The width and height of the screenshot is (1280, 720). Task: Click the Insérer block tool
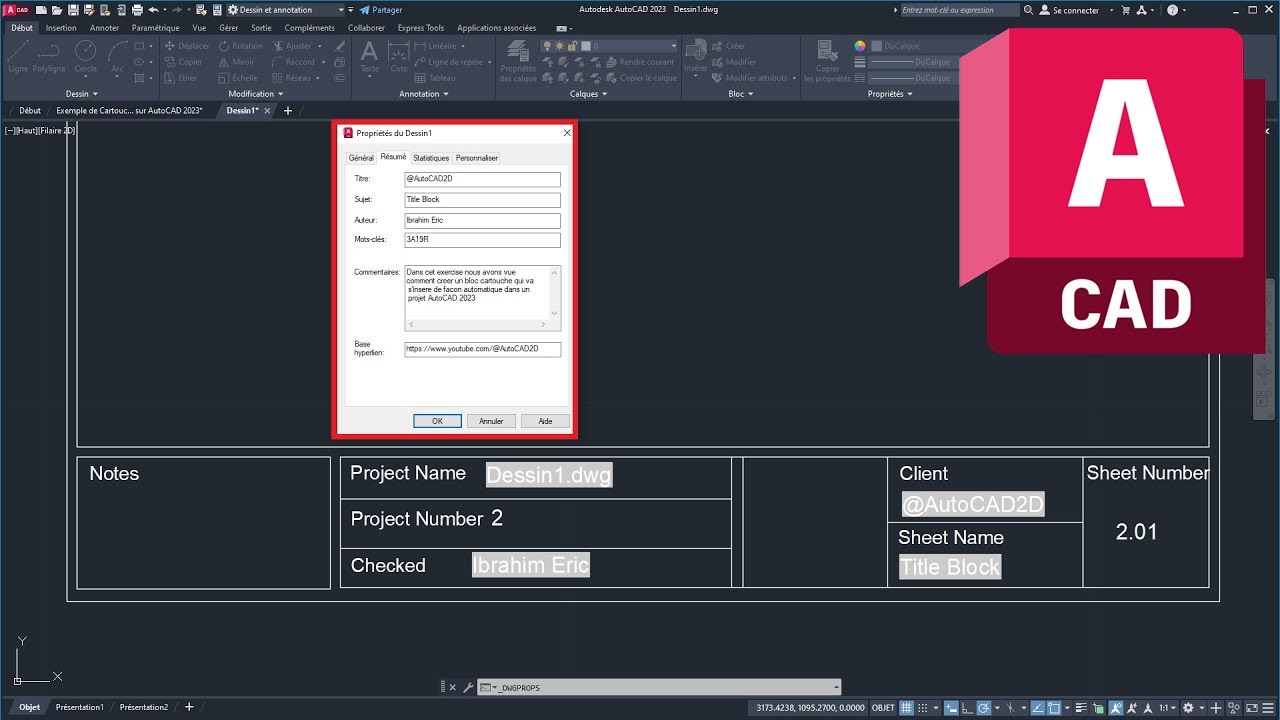coord(696,57)
